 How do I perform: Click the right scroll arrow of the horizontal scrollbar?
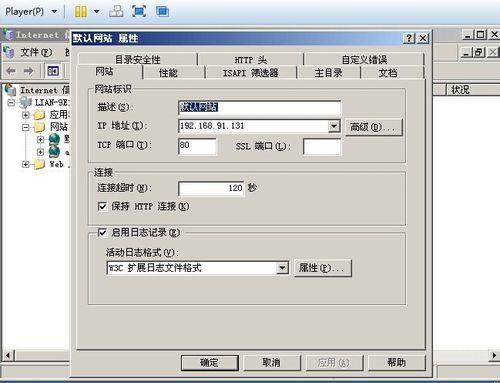(494, 355)
